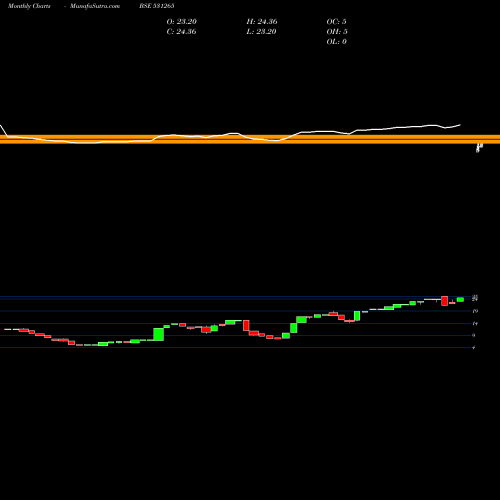The height and width of the screenshot is (500, 500).
Task: Click the "OH: 5" reading
Action: pyautogui.click(x=337, y=31)
